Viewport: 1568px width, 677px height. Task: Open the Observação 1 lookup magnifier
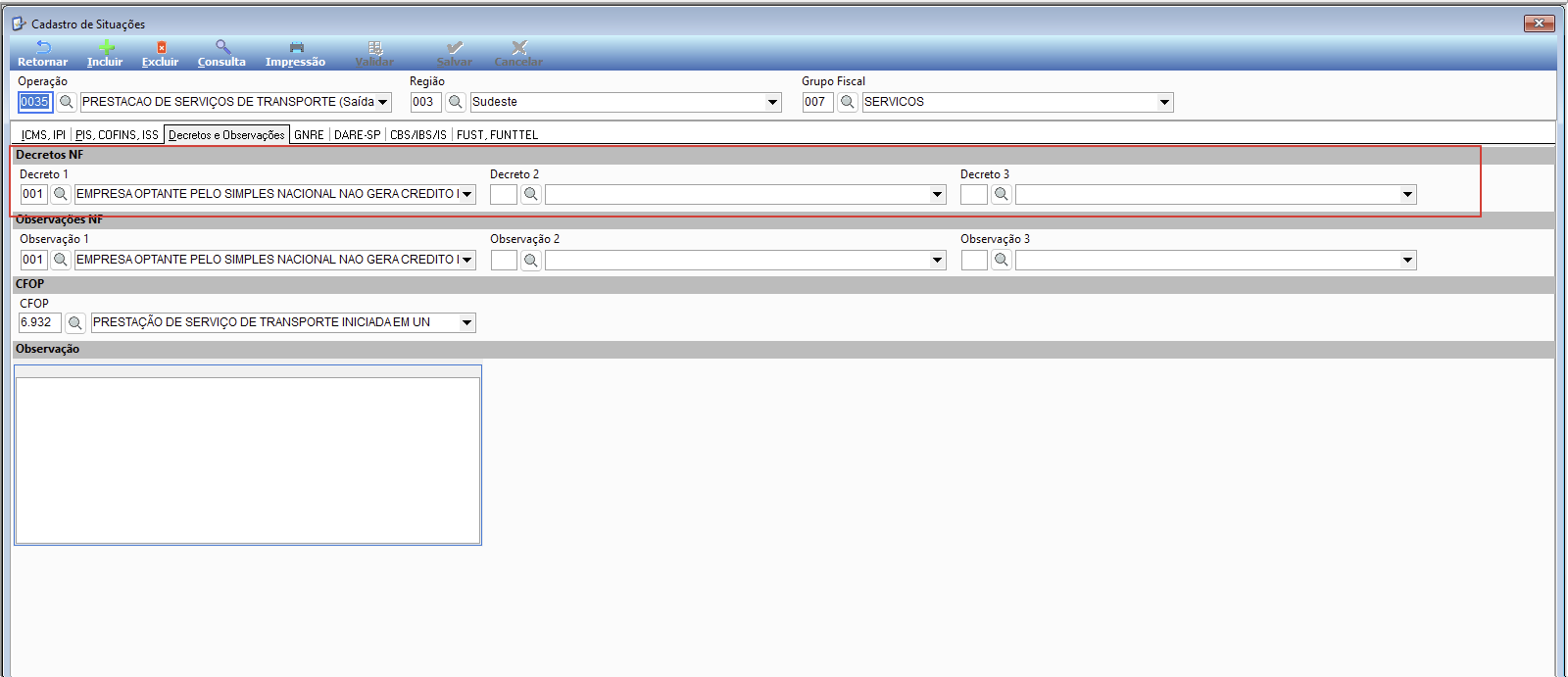(61, 260)
